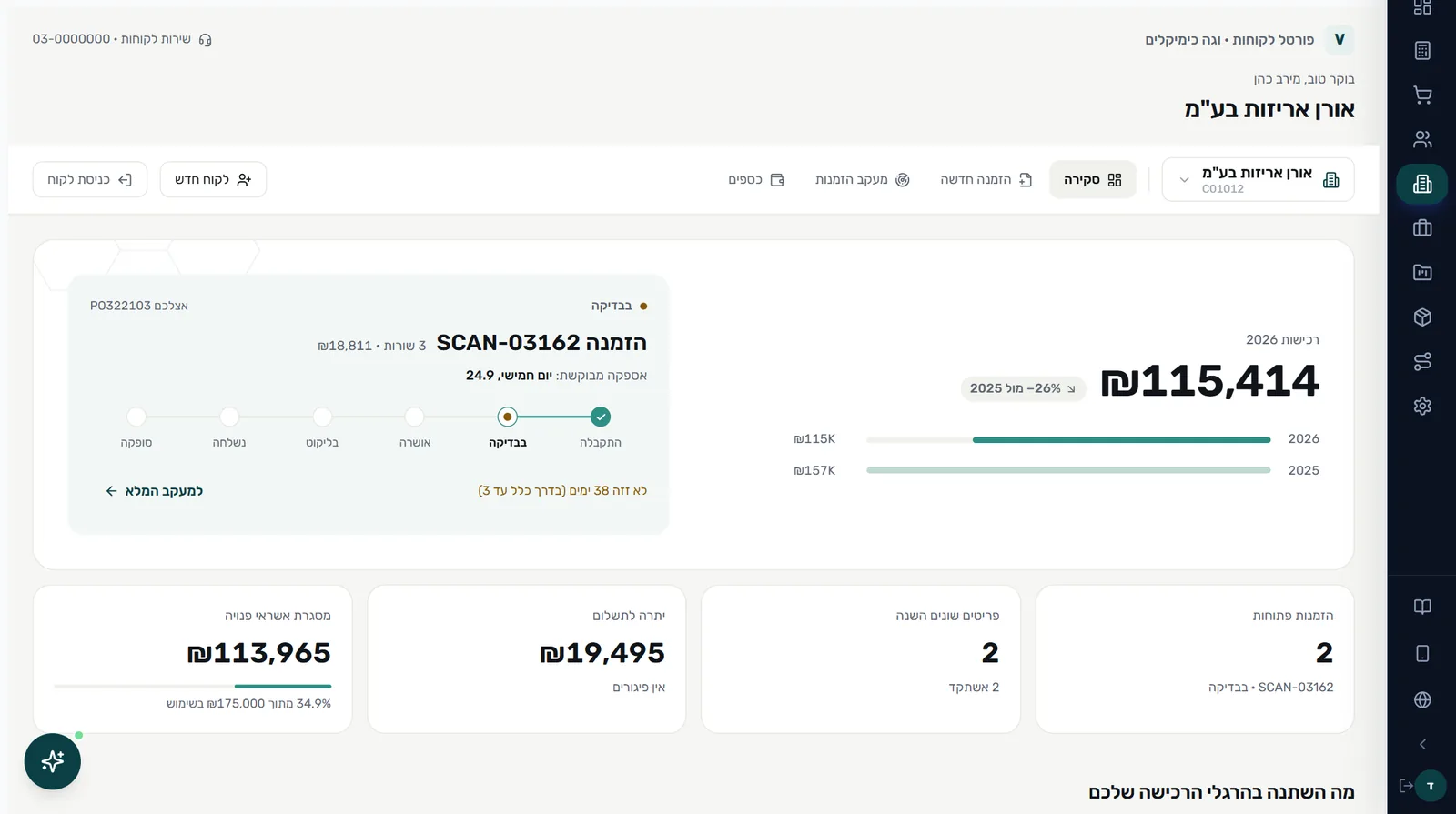The height and width of the screenshot is (814, 1456).
Task: Click the headset customer service icon
Action: coord(205,40)
